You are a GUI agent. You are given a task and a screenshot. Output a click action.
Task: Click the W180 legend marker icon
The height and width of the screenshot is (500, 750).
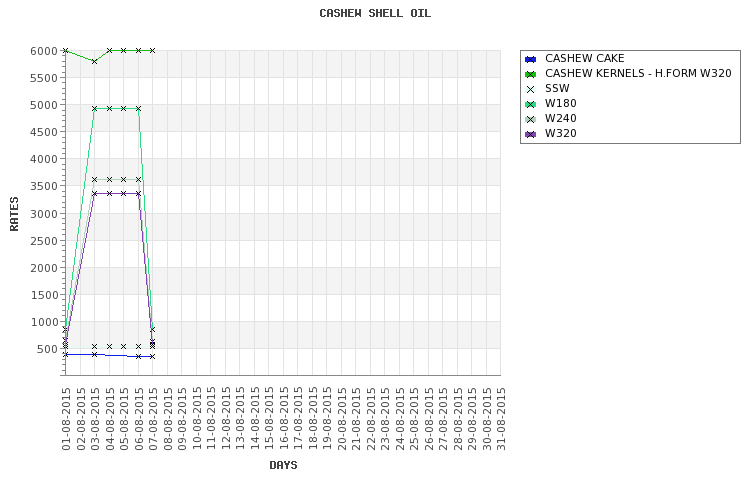click(530, 104)
